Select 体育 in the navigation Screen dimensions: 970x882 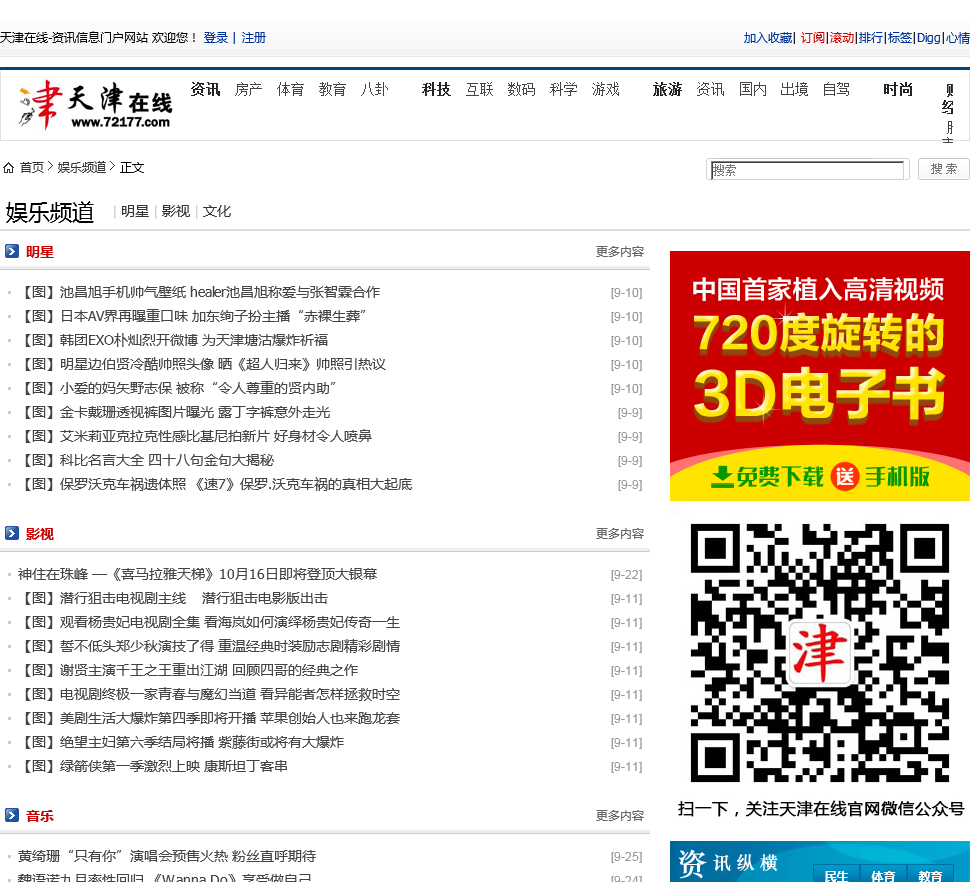(290, 90)
